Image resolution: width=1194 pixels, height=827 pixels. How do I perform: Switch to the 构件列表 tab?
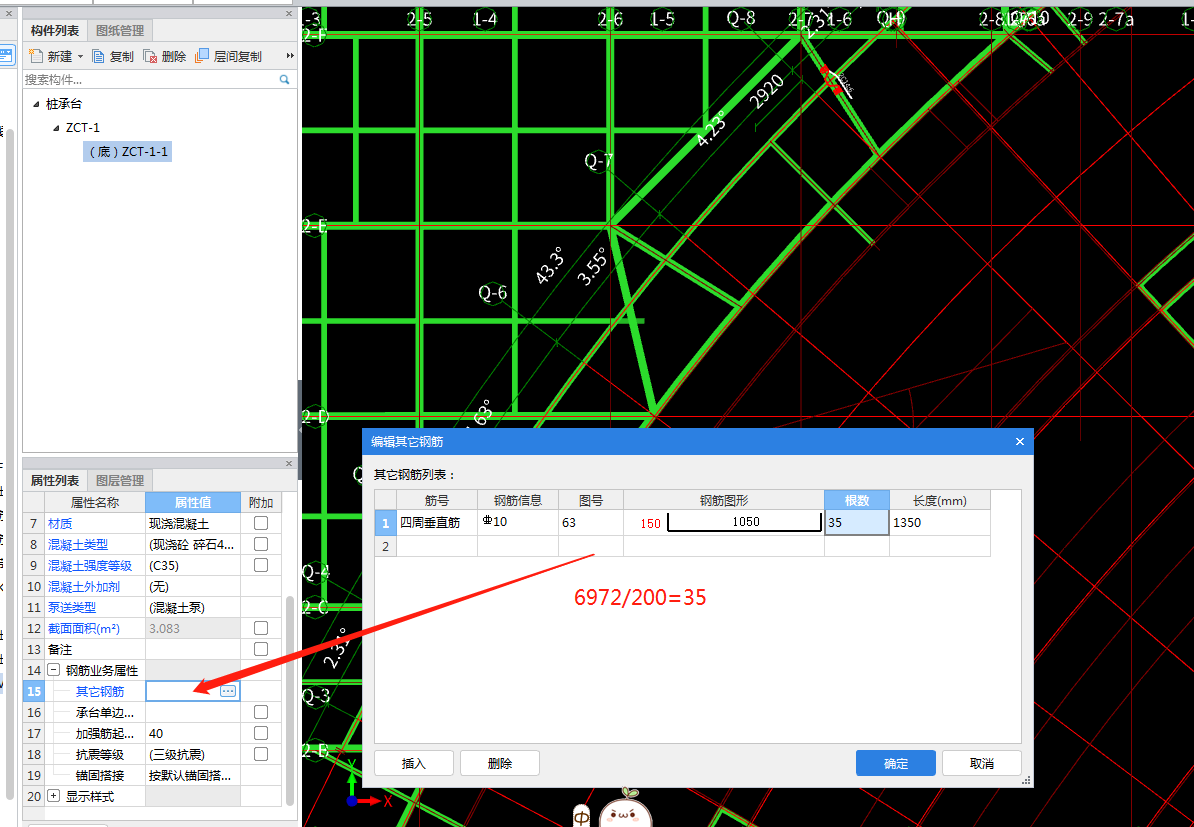55,30
